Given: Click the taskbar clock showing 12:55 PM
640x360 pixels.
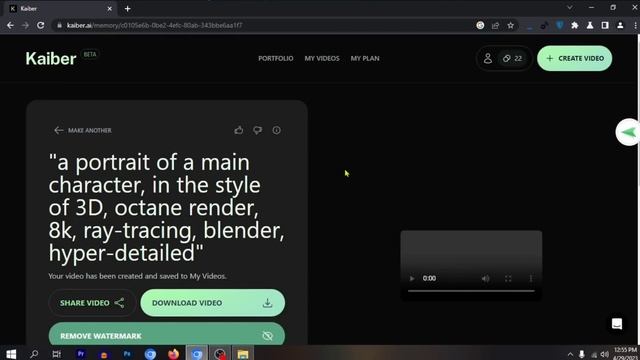Looking at the screenshot, I should click(625, 353).
